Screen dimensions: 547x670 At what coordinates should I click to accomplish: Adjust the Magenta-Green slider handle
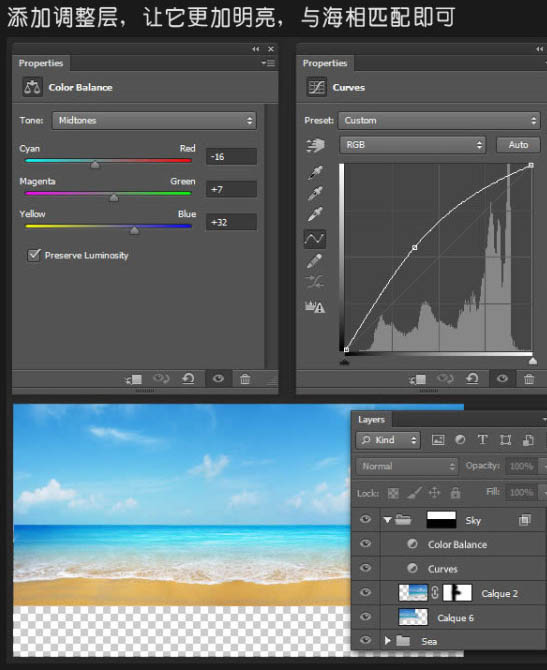(x=114, y=197)
